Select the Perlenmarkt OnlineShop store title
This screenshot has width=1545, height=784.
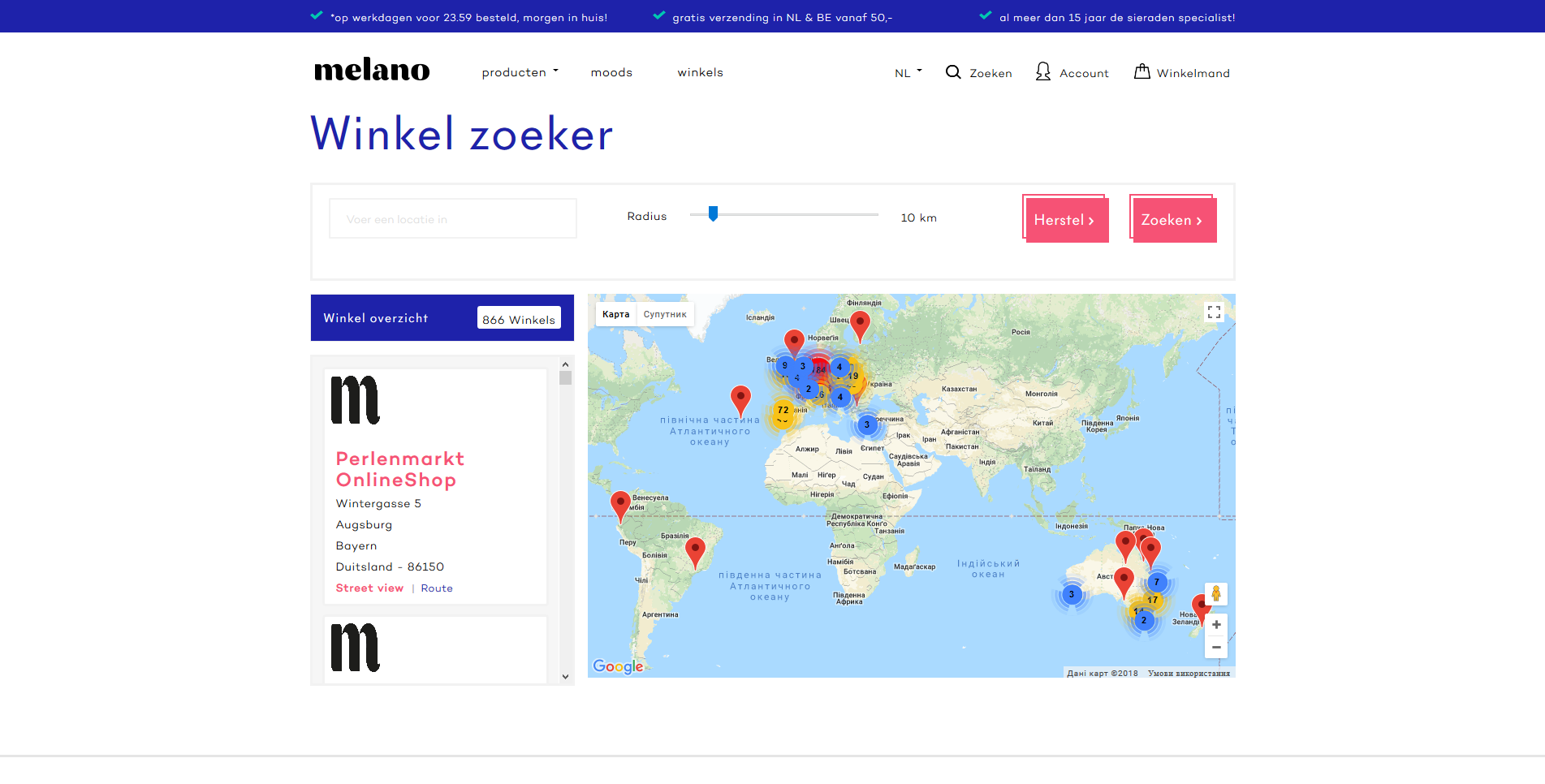click(x=400, y=469)
